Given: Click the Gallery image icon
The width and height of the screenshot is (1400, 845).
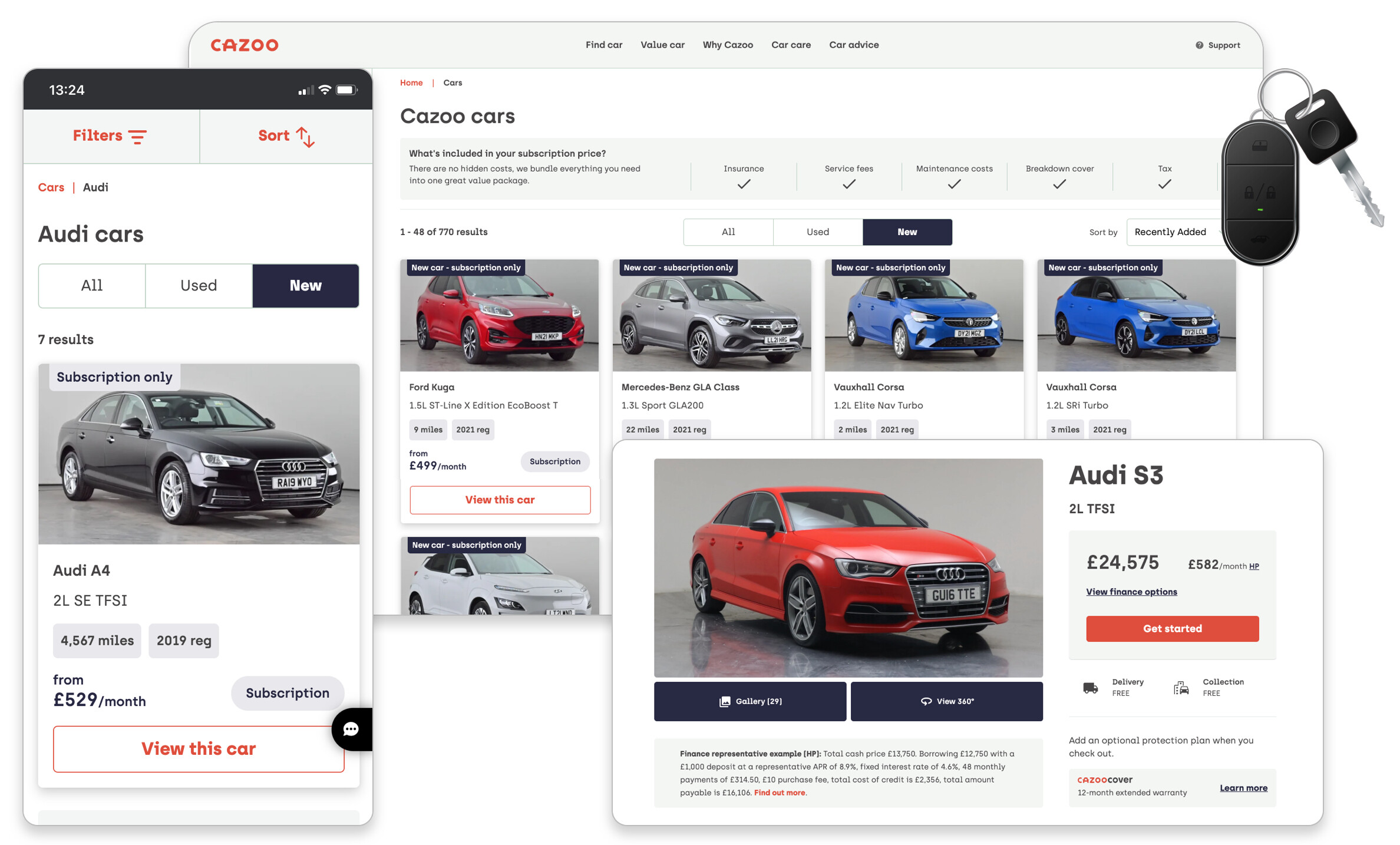Looking at the screenshot, I should [725, 701].
